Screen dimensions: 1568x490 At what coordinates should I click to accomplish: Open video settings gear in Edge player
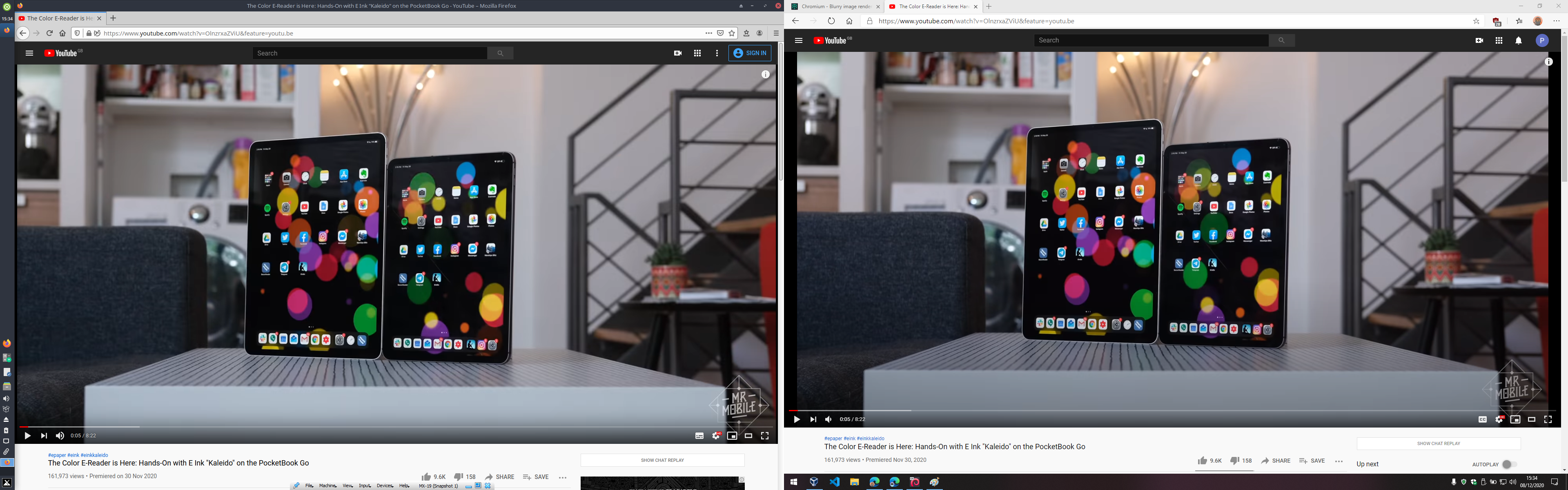(x=1499, y=419)
